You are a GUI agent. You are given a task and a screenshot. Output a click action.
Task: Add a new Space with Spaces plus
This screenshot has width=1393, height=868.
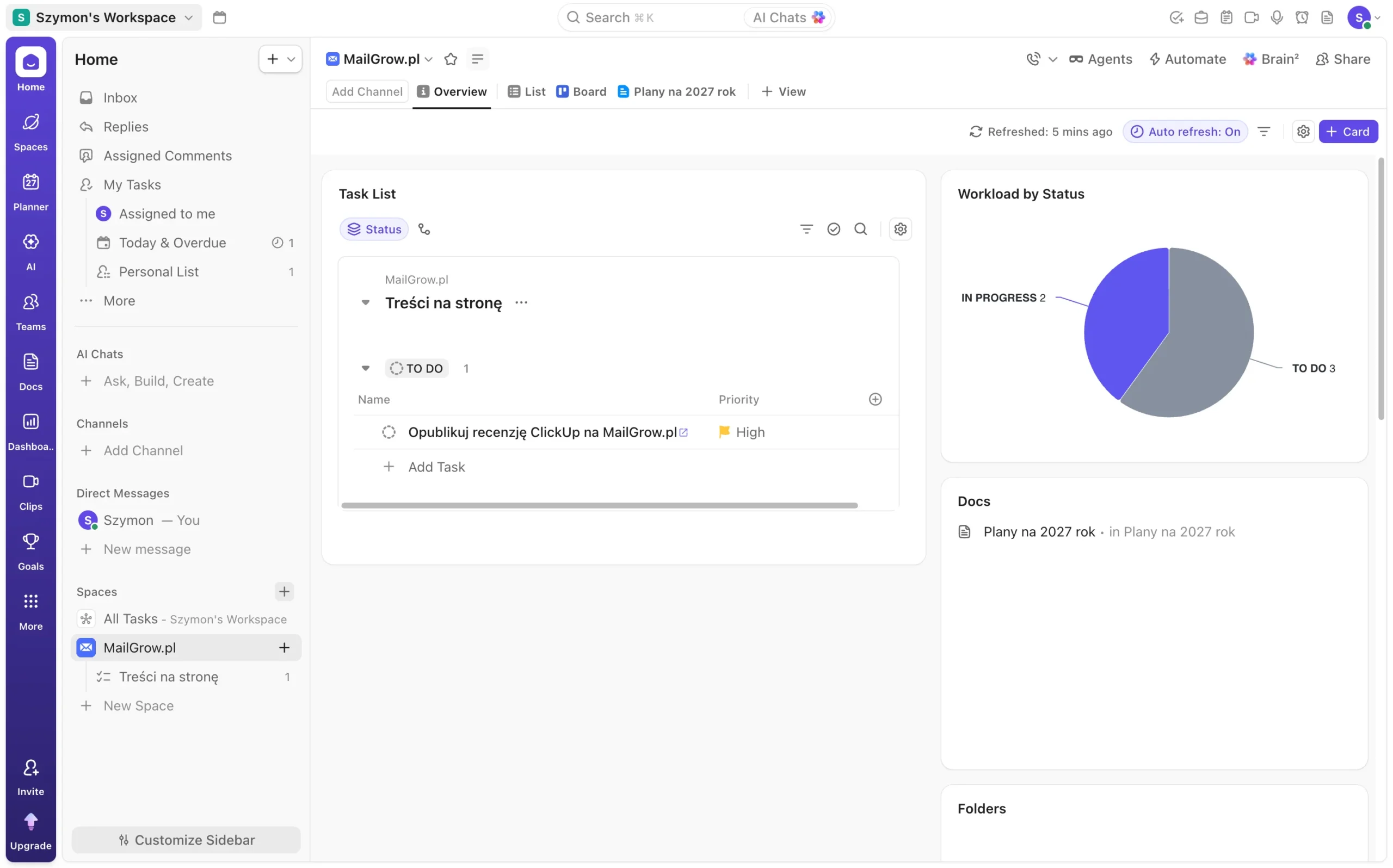click(x=284, y=591)
